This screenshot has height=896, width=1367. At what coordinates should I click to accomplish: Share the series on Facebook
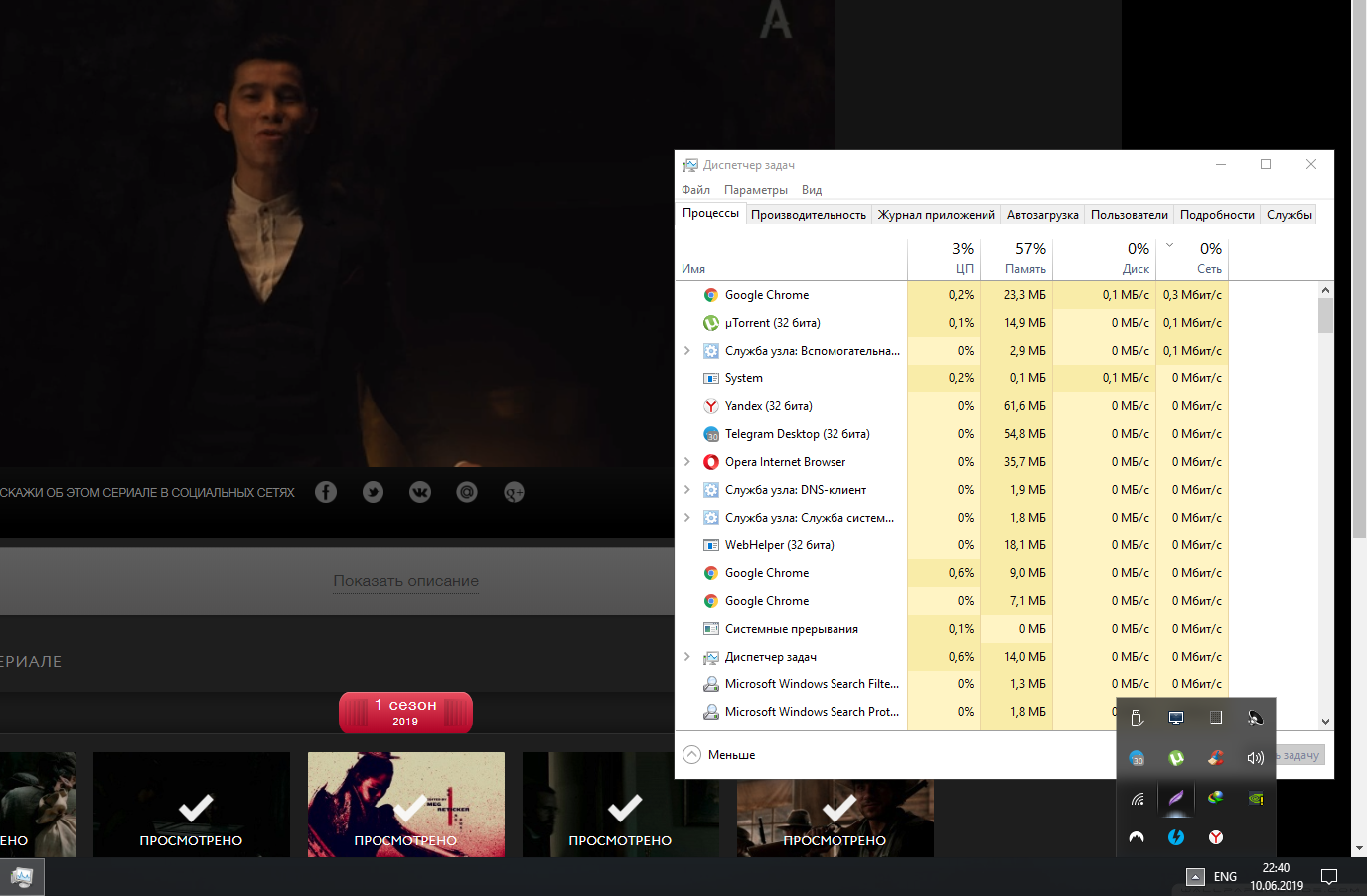(326, 492)
